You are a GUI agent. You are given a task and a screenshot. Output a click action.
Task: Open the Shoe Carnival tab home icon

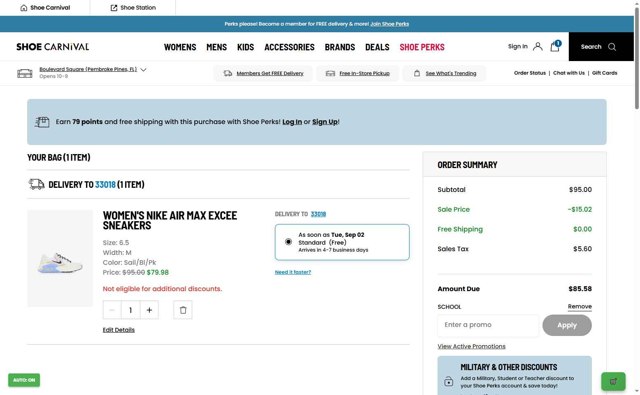(24, 8)
